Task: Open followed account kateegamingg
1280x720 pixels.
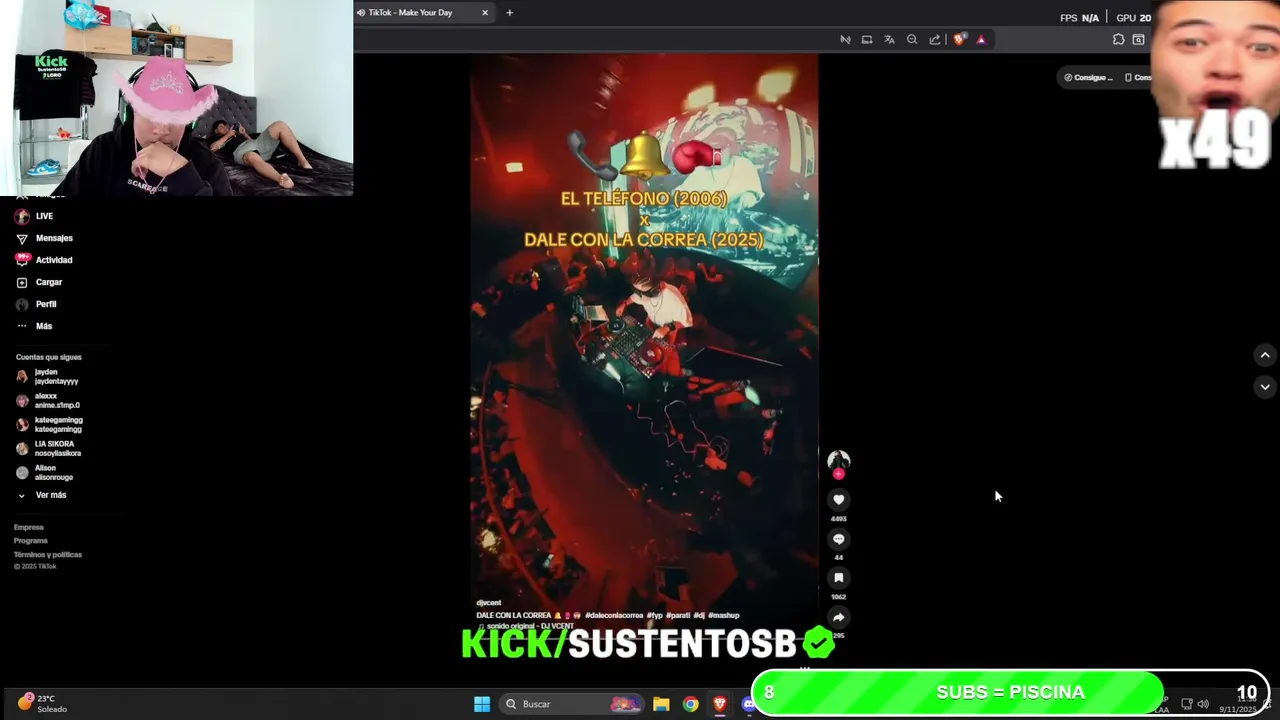Action: [x=50, y=425]
